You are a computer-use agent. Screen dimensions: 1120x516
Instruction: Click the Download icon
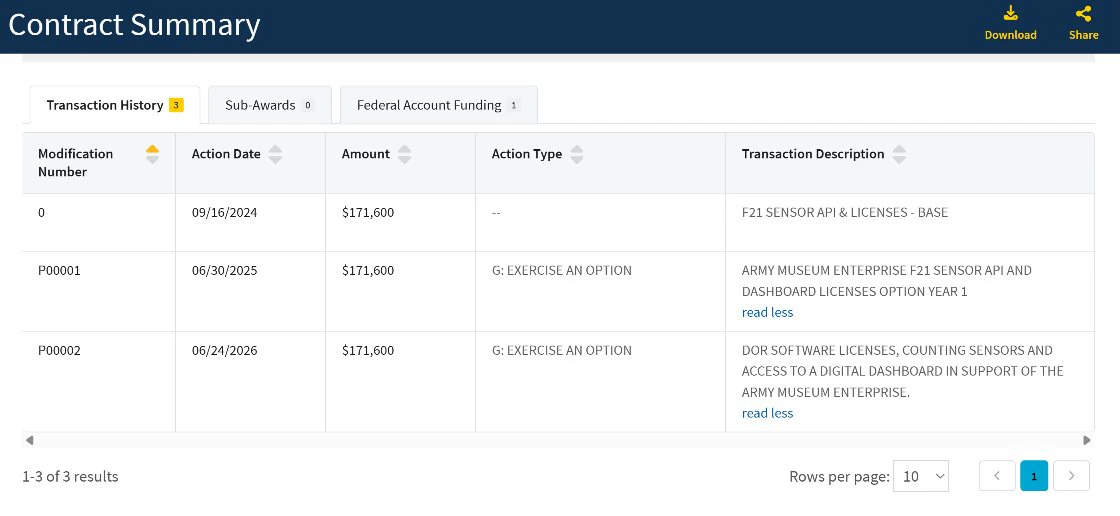pos(1010,14)
